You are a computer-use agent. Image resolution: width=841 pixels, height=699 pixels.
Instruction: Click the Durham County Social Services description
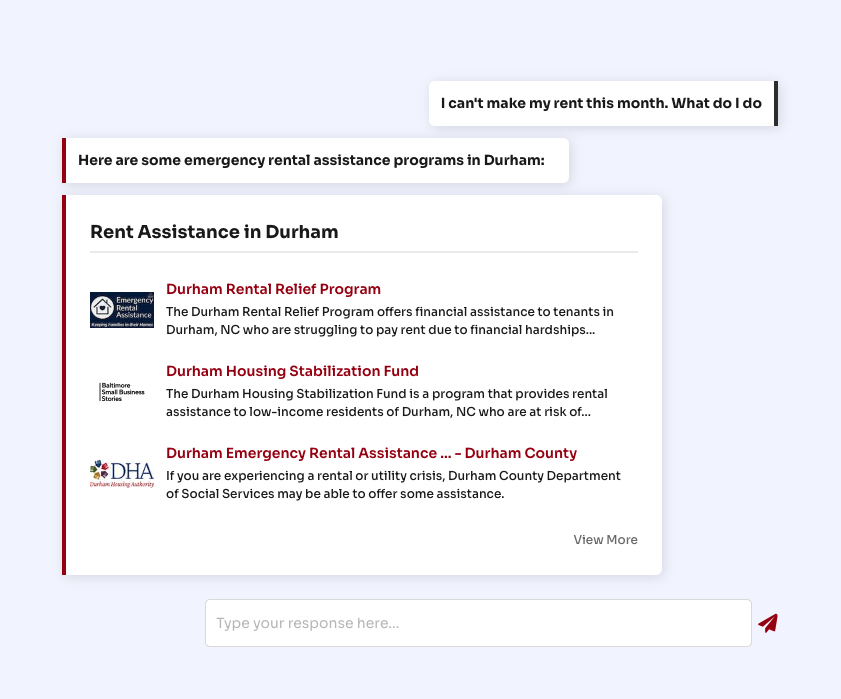pos(393,485)
